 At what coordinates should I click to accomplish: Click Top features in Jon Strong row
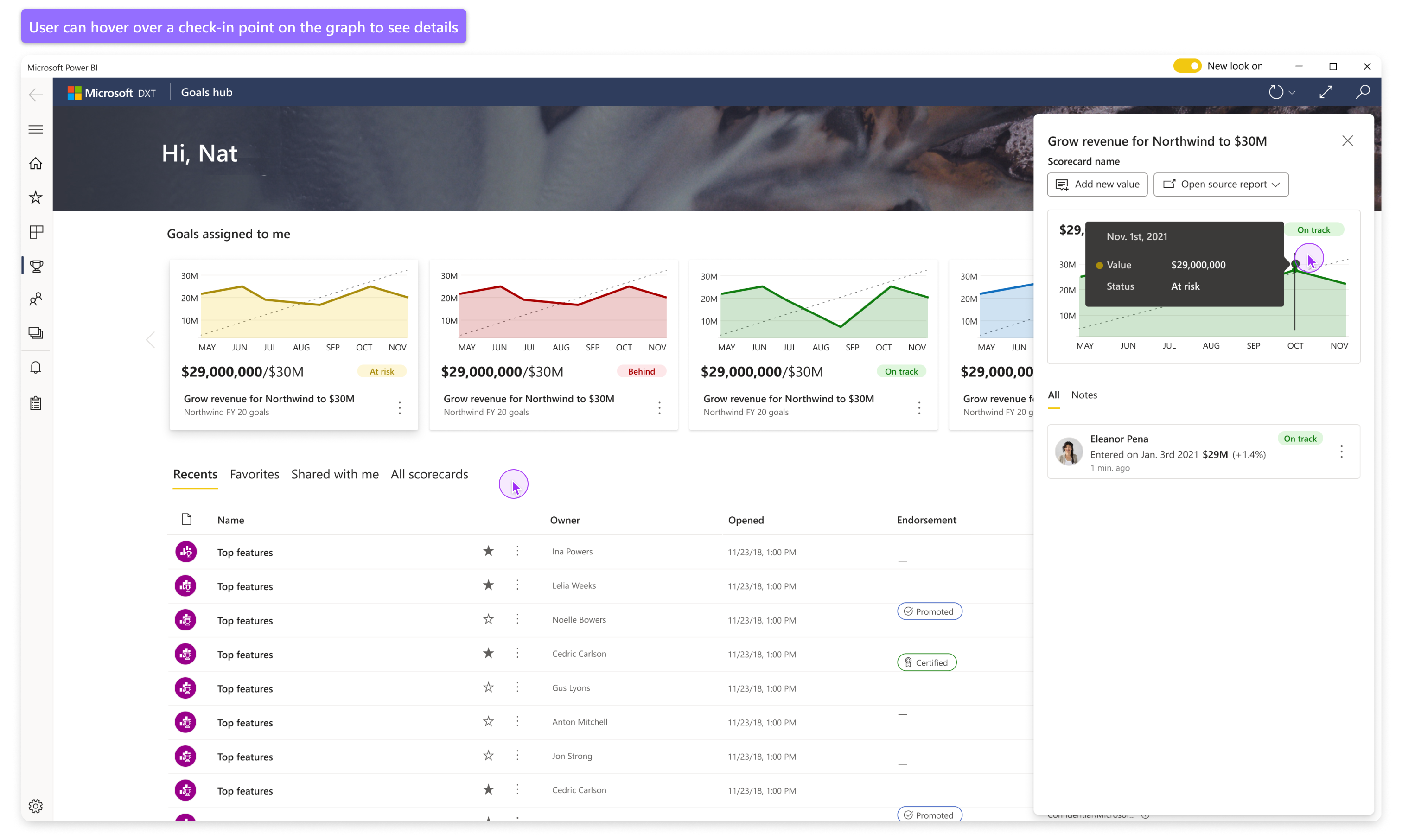[x=244, y=757]
